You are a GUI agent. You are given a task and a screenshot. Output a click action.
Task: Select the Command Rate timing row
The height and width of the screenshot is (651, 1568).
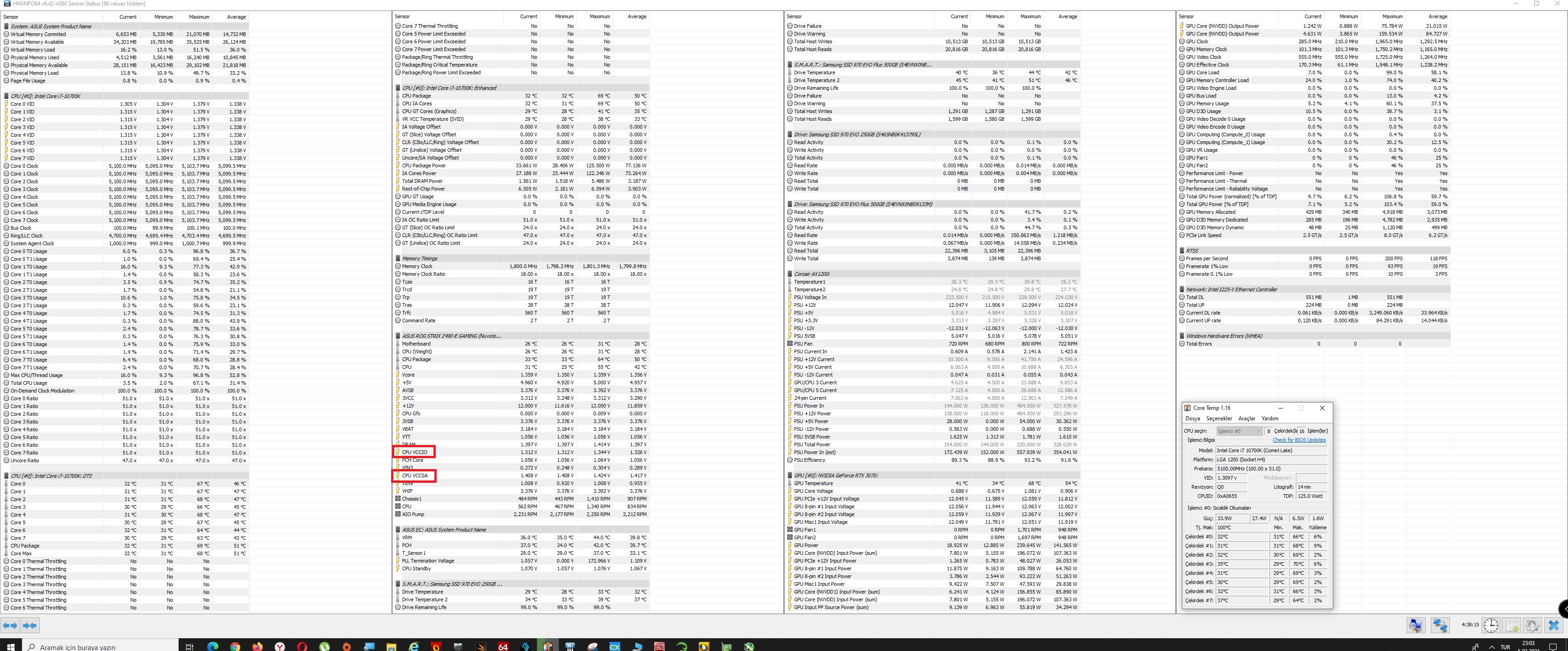pos(521,321)
